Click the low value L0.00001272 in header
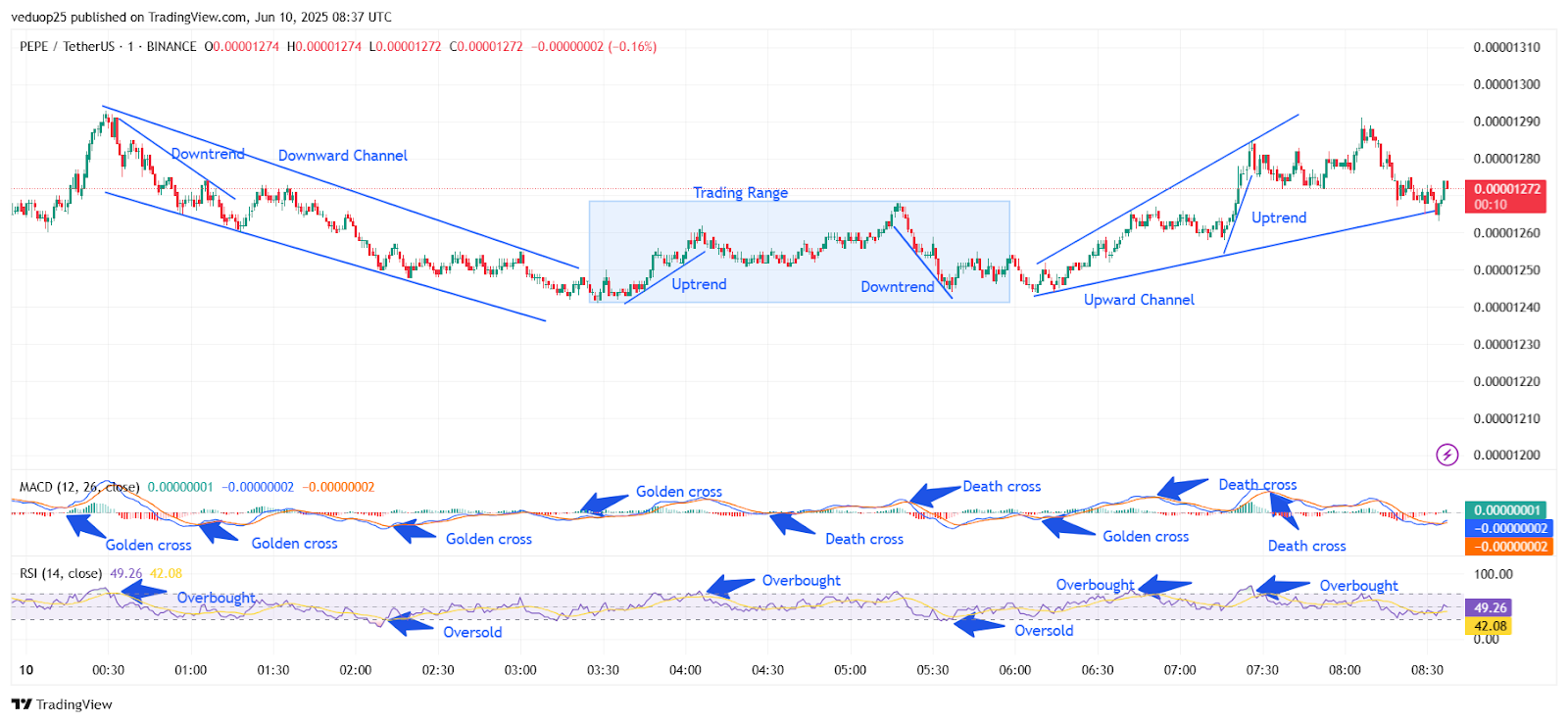Viewport: 1568px width, 723px height. 405,46
